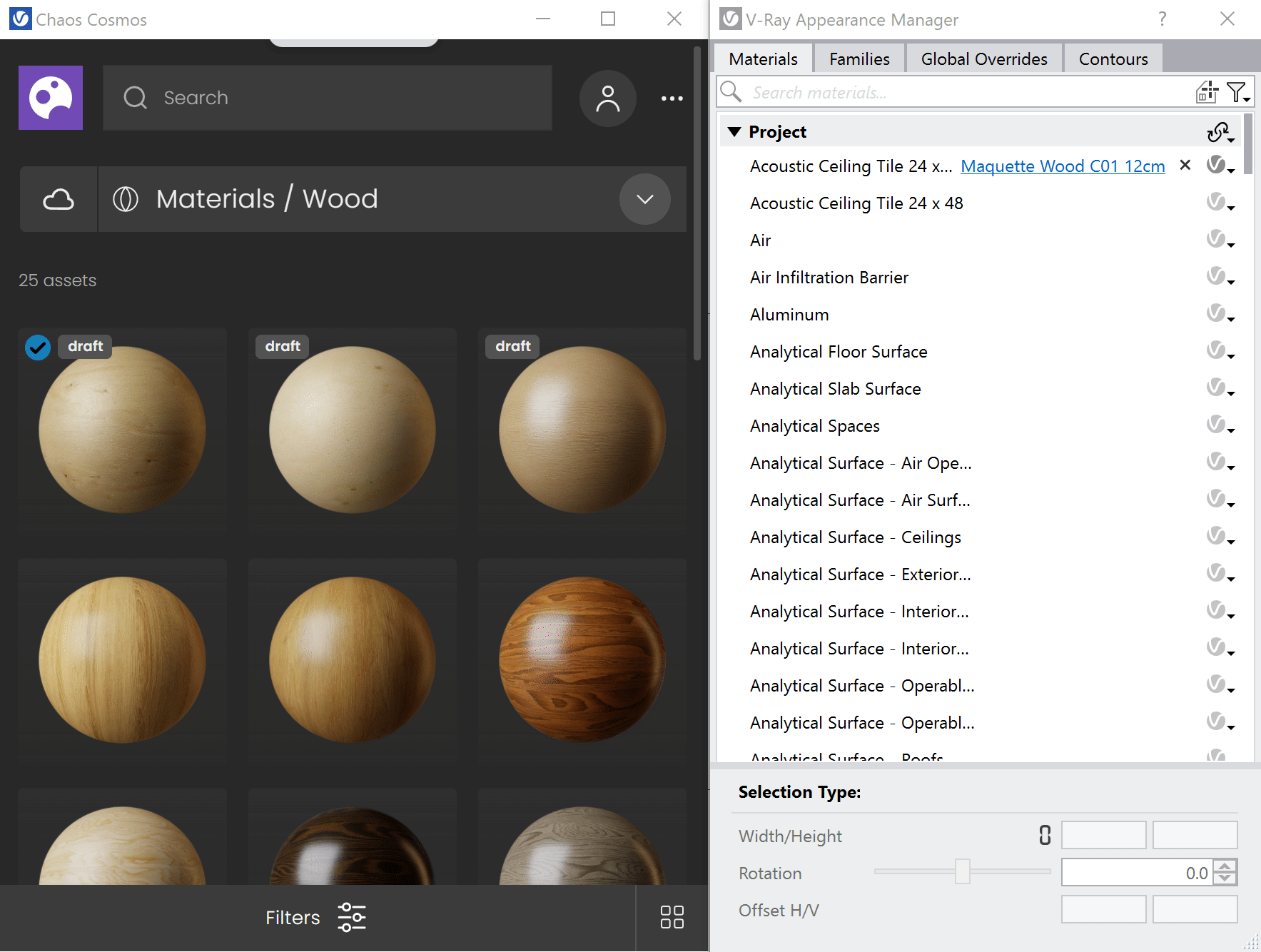Viewport: 1261px width, 952px height.
Task: Open V-Ray menu for Analytical Surface - Exterior...
Action: click(x=1220, y=574)
